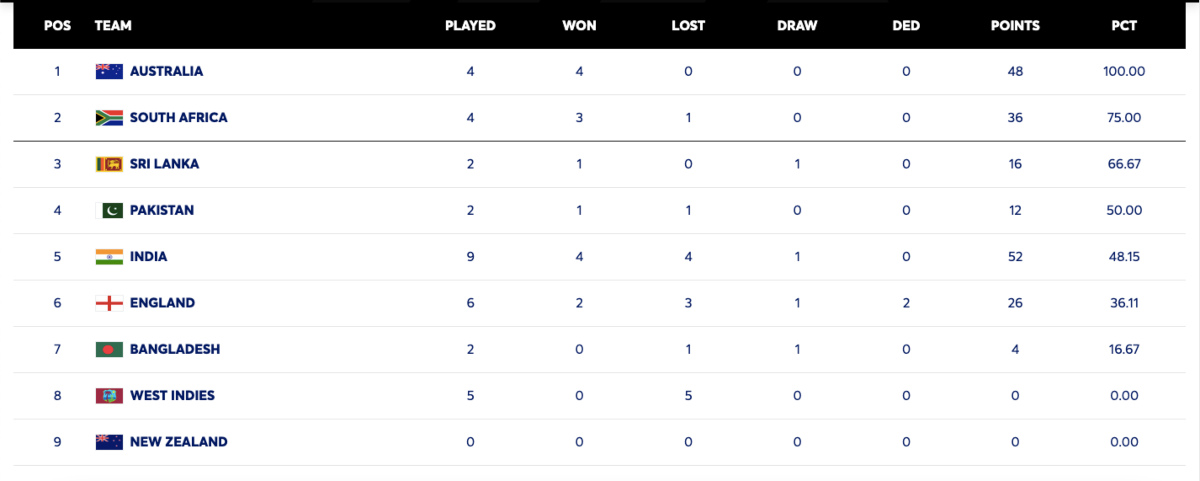
Task: Click the West Indies flag icon
Action: (x=109, y=395)
